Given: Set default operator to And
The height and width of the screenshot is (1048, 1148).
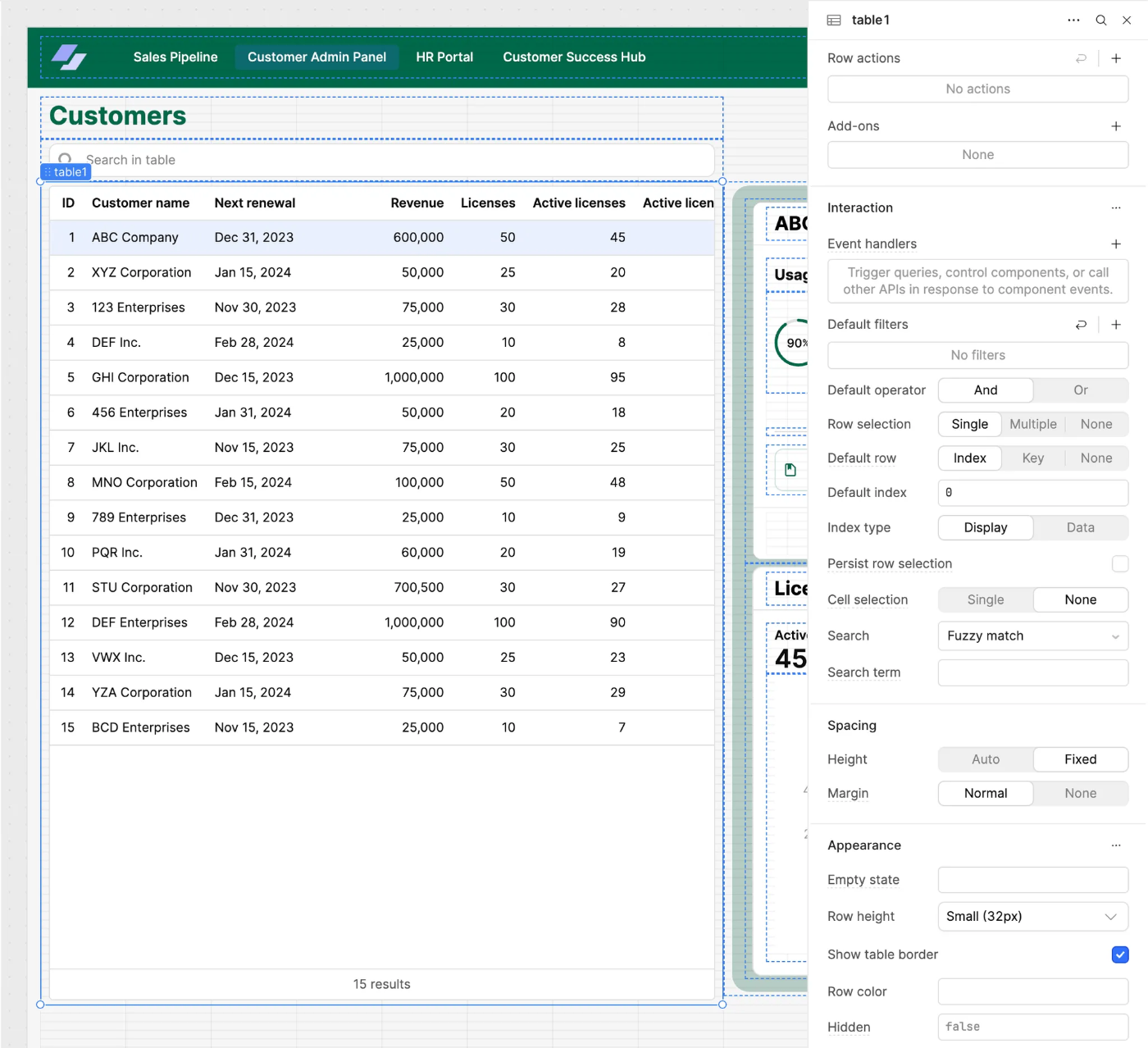Looking at the screenshot, I should 986,390.
